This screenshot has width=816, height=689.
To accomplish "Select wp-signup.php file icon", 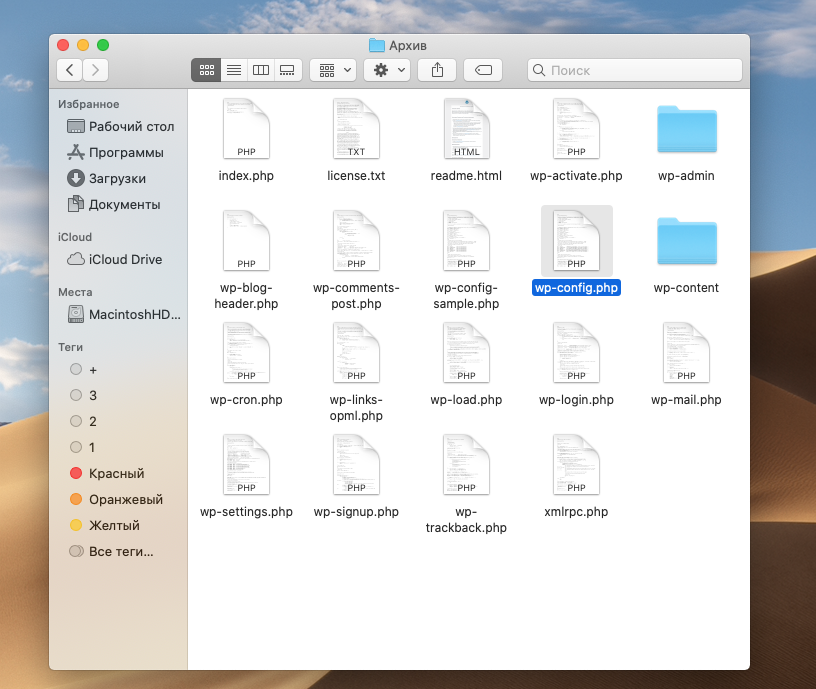I will pyautogui.click(x=356, y=464).
